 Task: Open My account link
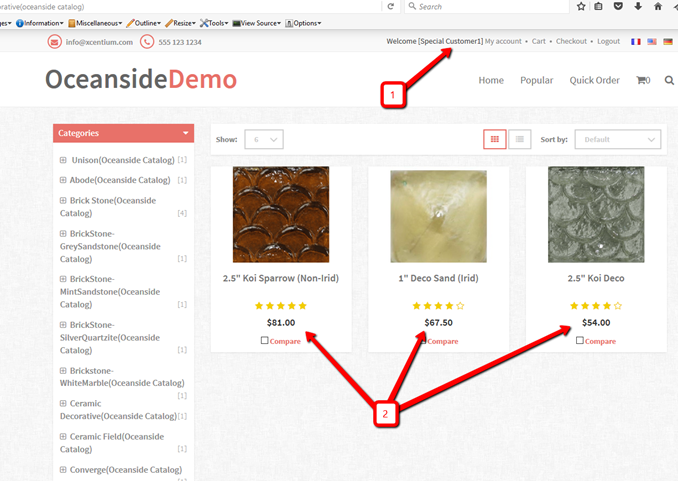click(503, 41)
